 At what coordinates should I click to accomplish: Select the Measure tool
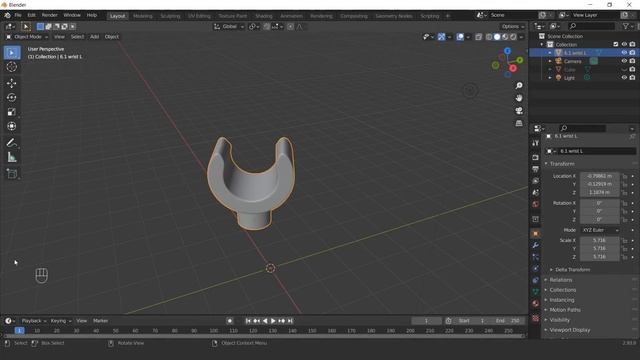(x=12, y=157)
